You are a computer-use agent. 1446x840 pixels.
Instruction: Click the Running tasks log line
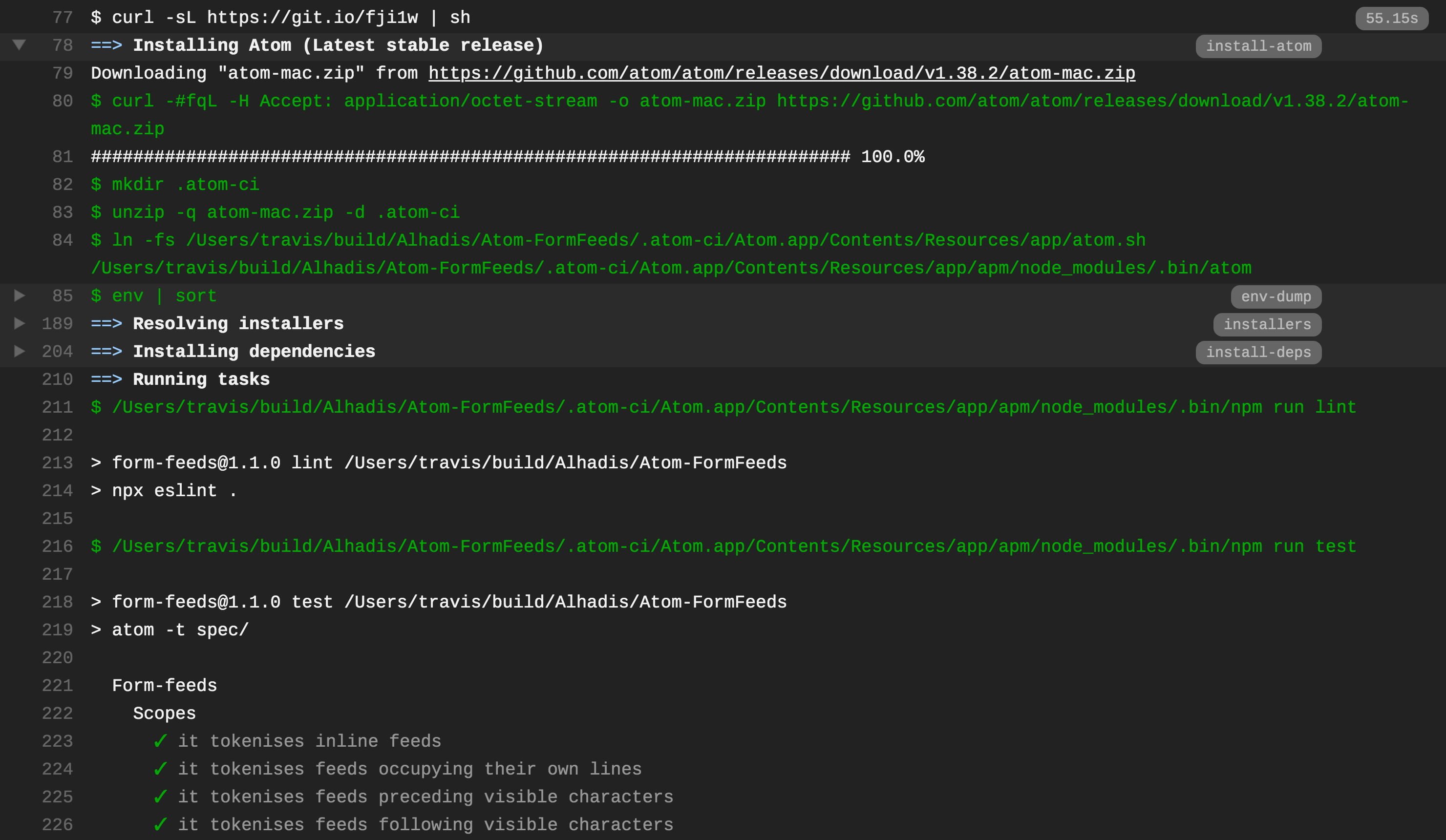(201, 379)
